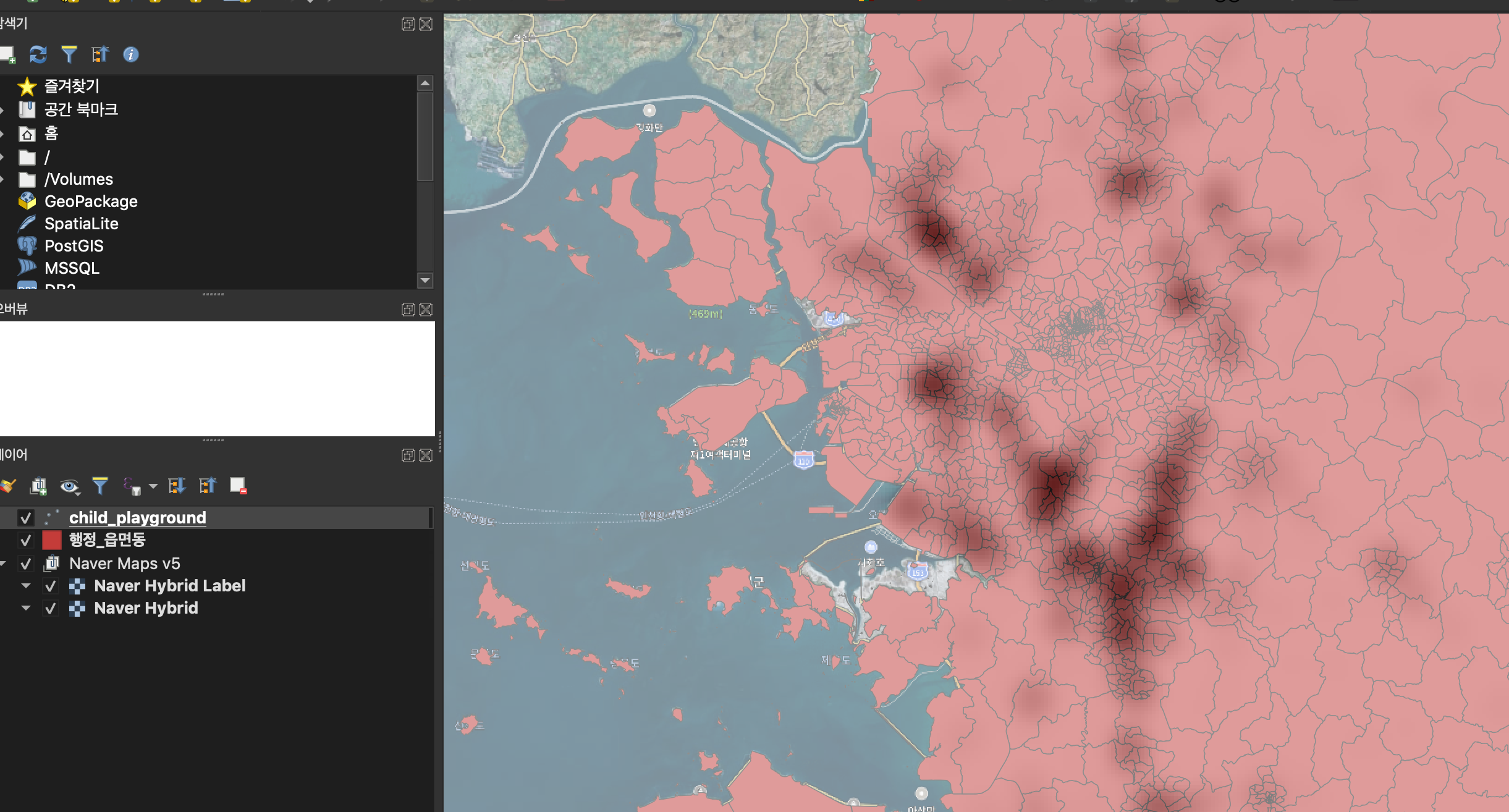
Task: Hide the Naver Hybrid Label layer
Action: [51, 586]
